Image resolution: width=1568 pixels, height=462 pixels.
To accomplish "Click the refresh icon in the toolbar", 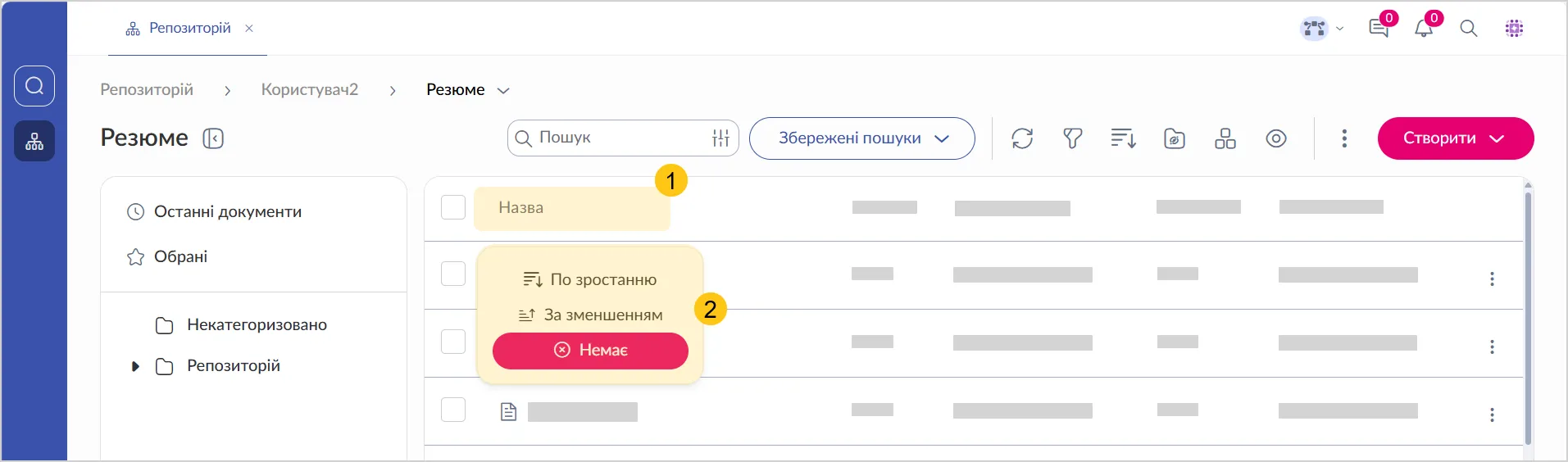I will pyautogui.click(x=1022, y=138).
